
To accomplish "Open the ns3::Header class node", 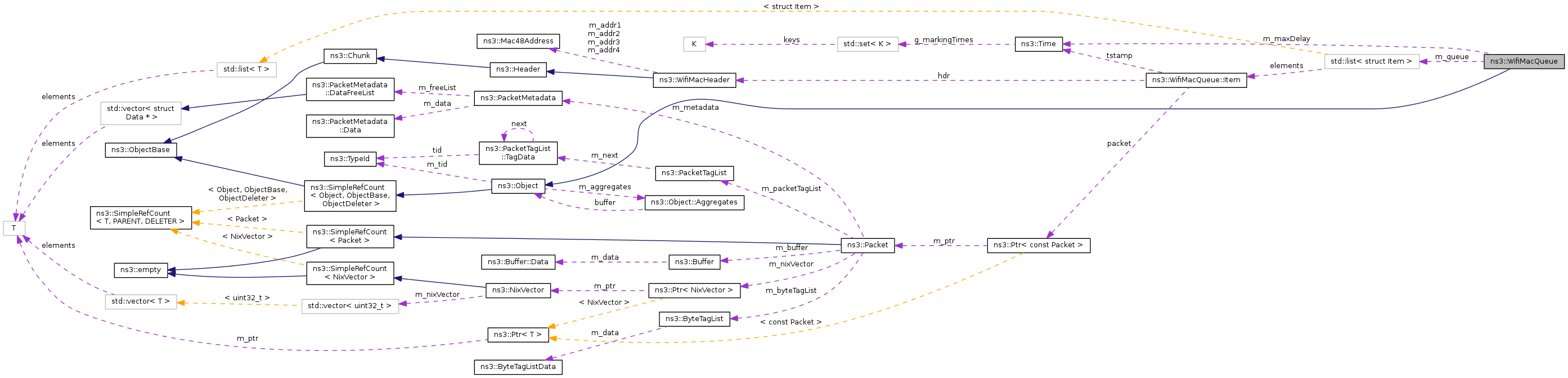I will pos(518,69).
